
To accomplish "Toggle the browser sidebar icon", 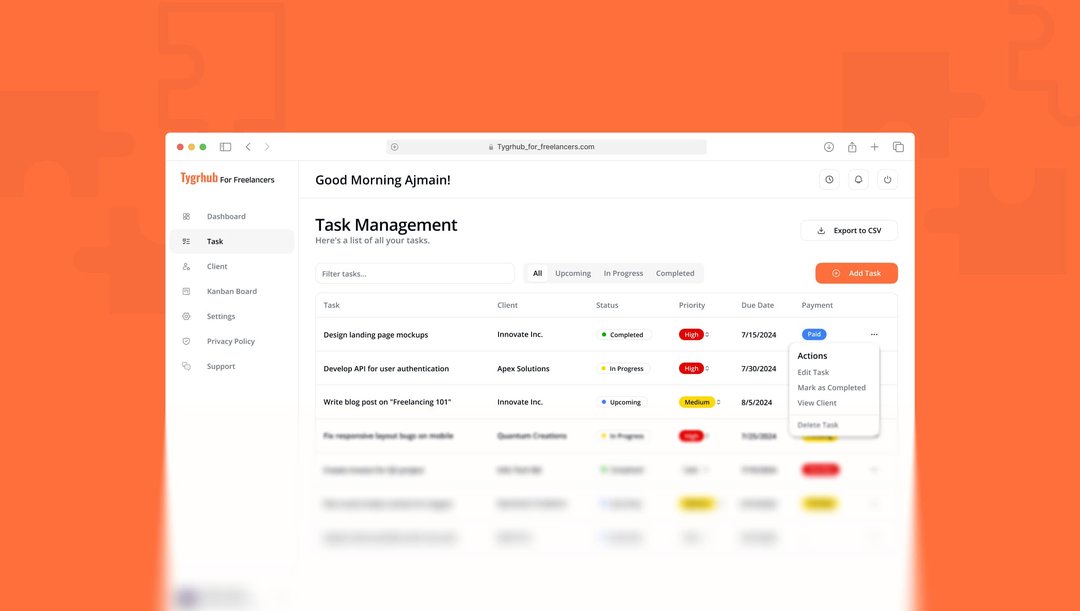I will pyautogui.click(x=225, y=147).
